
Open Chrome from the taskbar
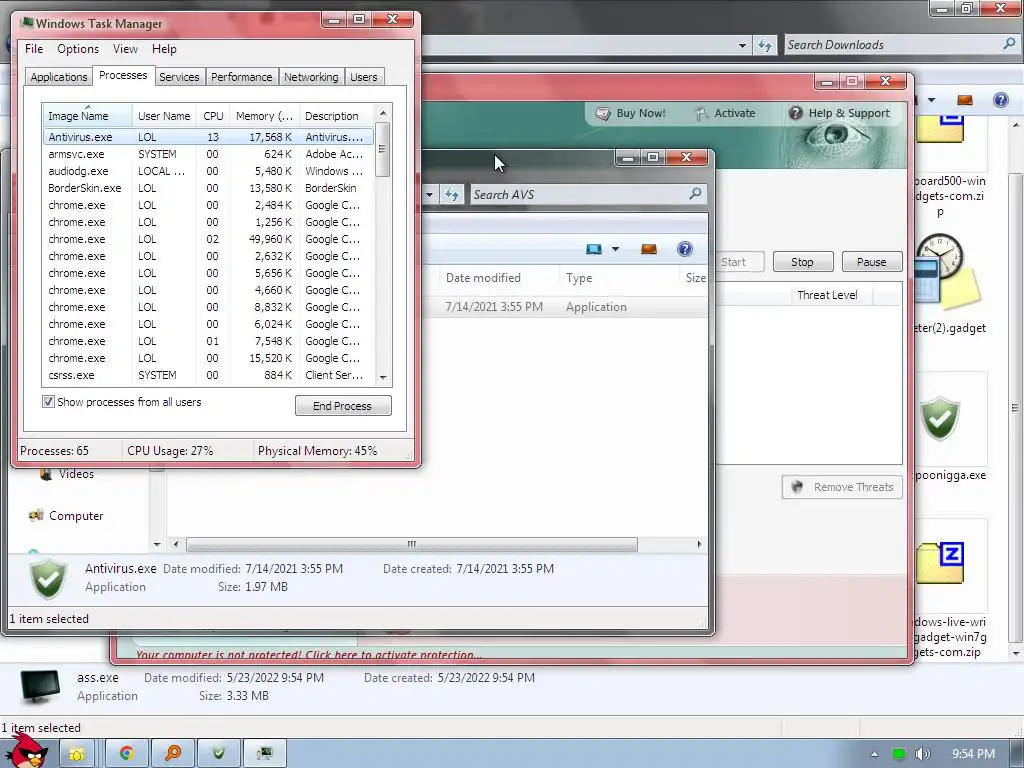pos(127,754)
